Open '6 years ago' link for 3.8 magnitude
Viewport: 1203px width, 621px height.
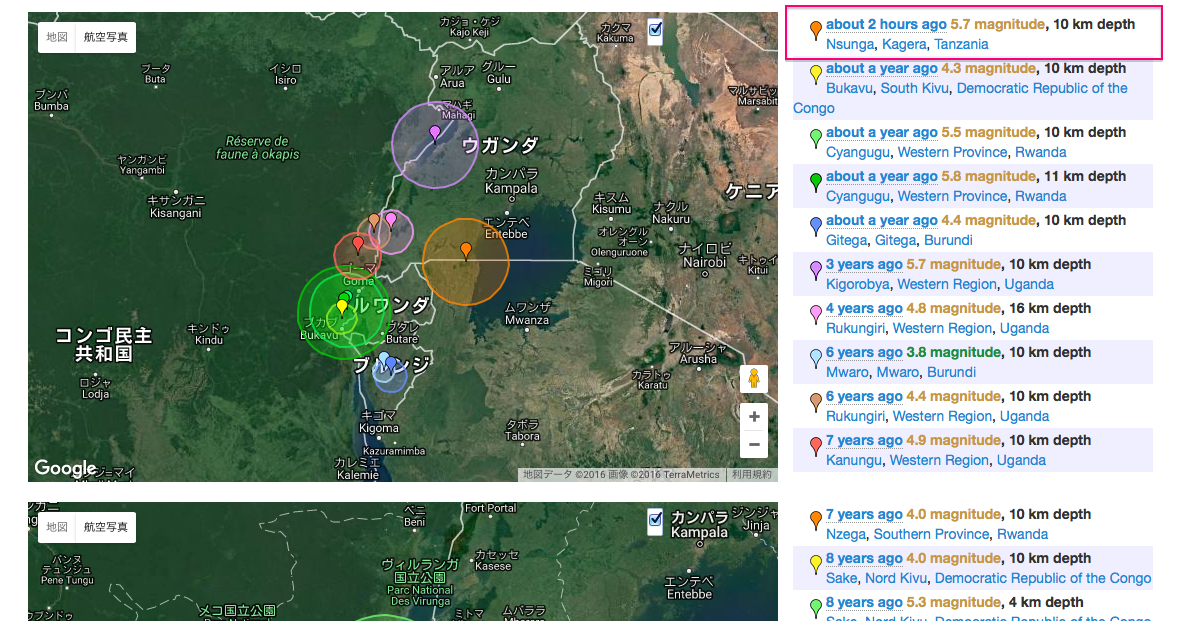click(864, 352)
